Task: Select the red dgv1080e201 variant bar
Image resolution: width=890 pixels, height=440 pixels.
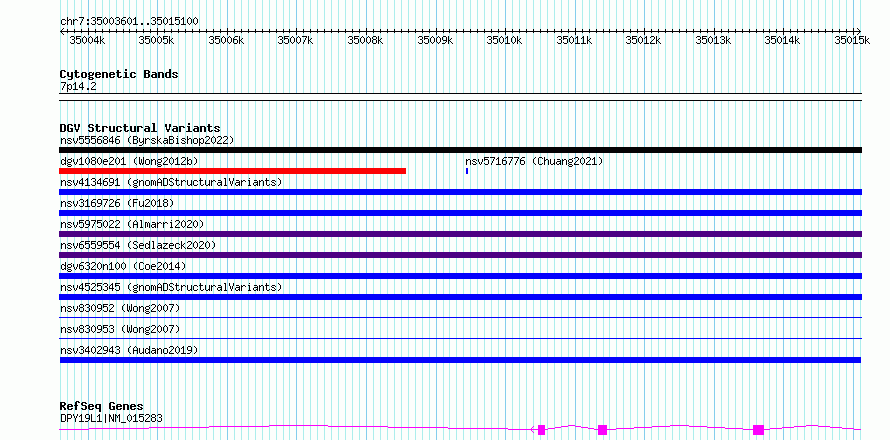Action: [233, 171]
